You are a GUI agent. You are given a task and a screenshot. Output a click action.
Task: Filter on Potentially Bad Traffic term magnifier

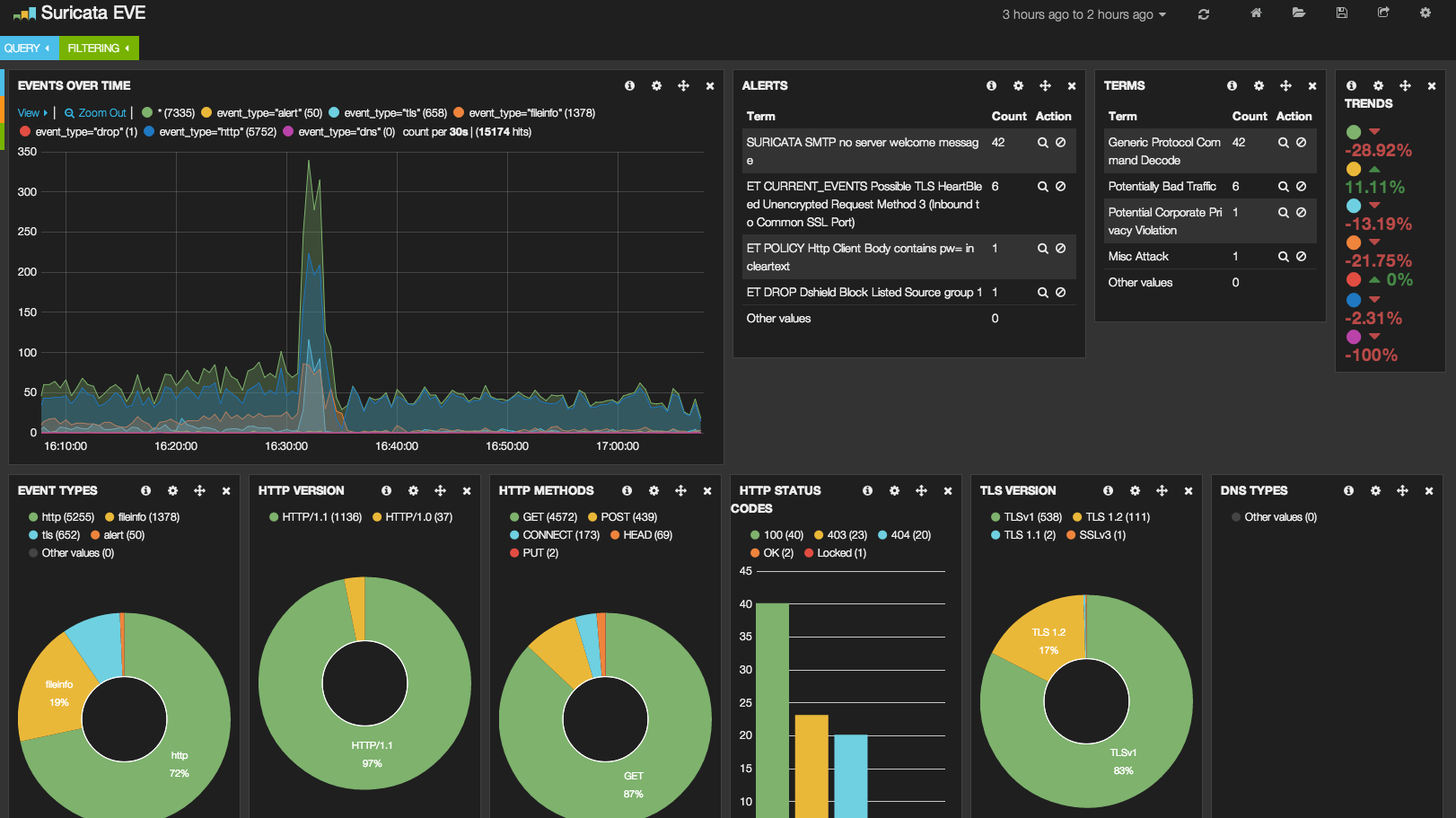click(1284, 187)
